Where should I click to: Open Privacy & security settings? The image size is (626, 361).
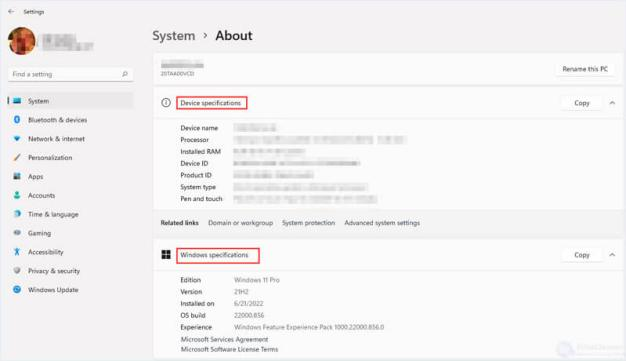pyautogui.click(x=54, y=271)
